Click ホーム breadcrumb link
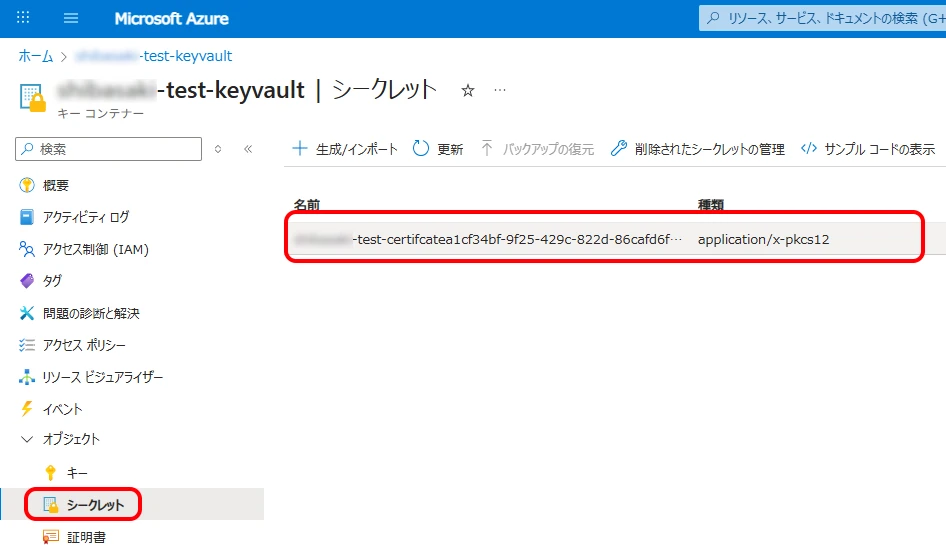Viewport: 946px width, 549px height. tap(36, 56)
